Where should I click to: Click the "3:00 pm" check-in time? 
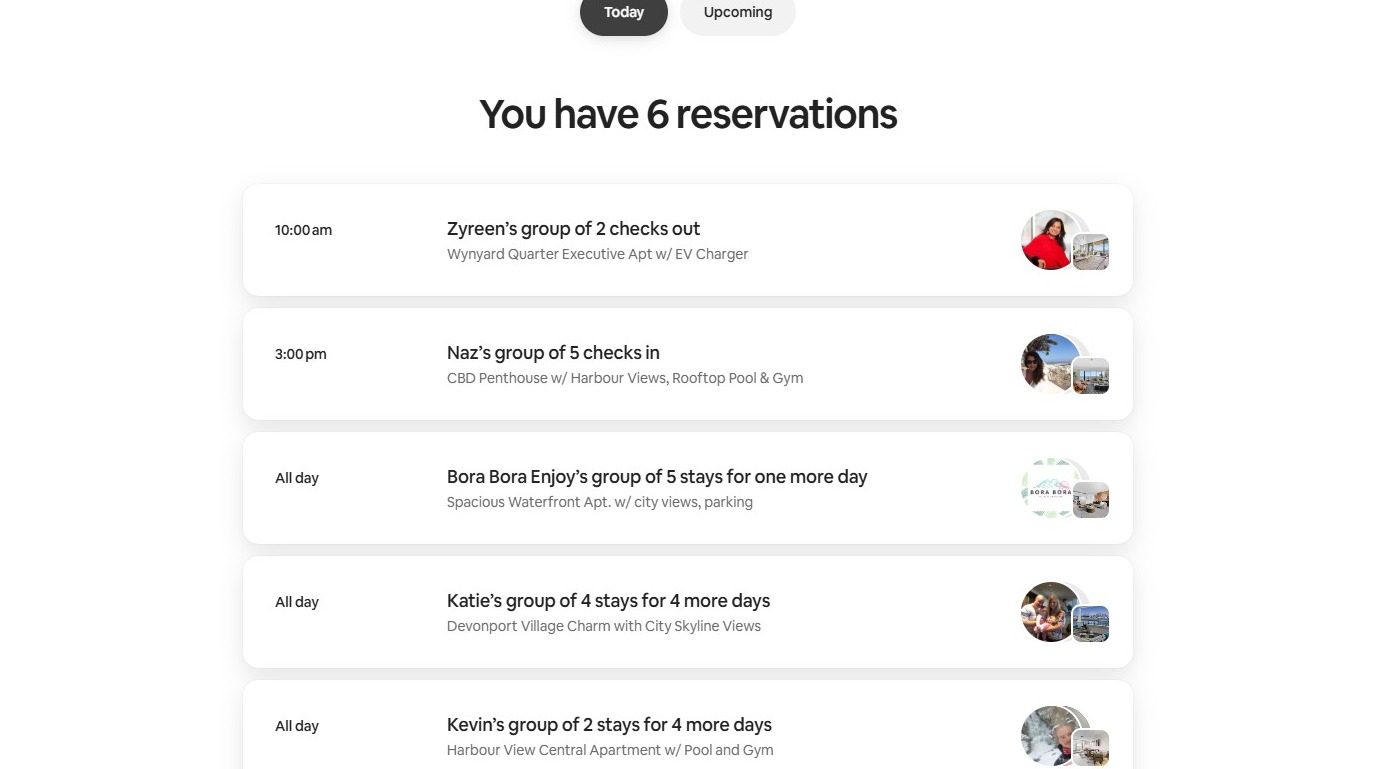click(301, 354)
